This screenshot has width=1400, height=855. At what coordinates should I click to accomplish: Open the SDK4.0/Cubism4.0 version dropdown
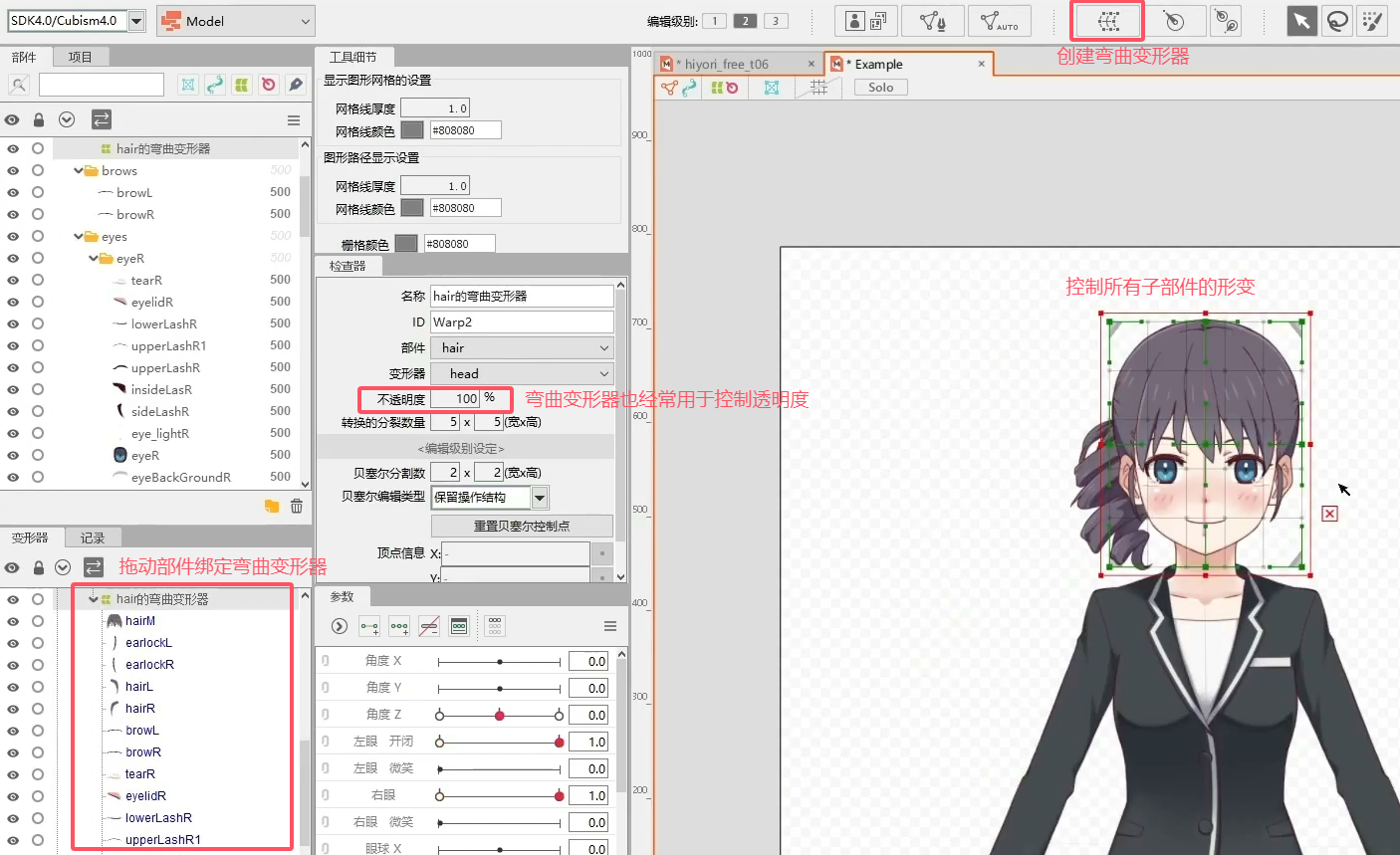pyautogui.click(x=136, y=21)
